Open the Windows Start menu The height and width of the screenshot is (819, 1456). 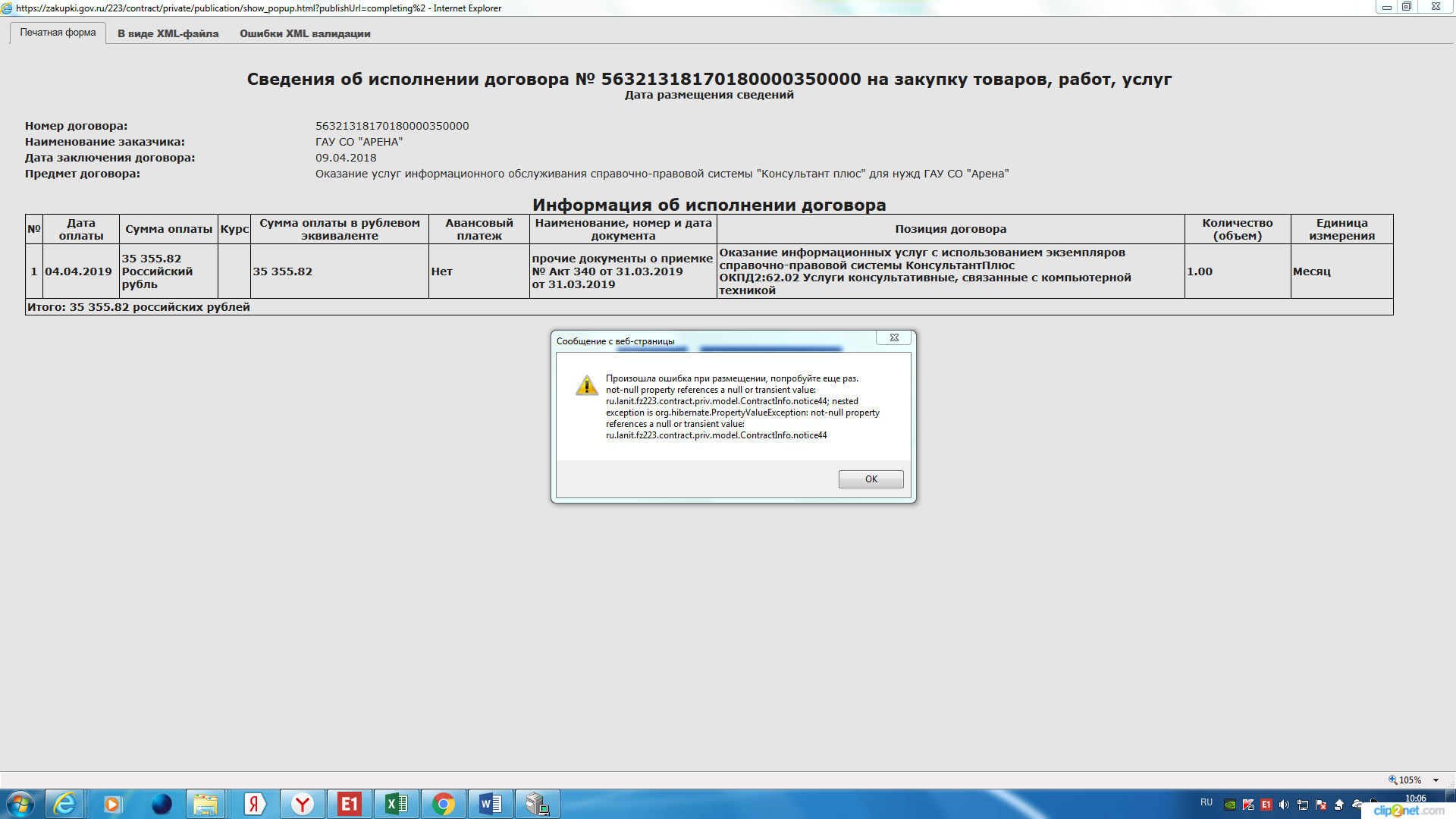(20, 804)
